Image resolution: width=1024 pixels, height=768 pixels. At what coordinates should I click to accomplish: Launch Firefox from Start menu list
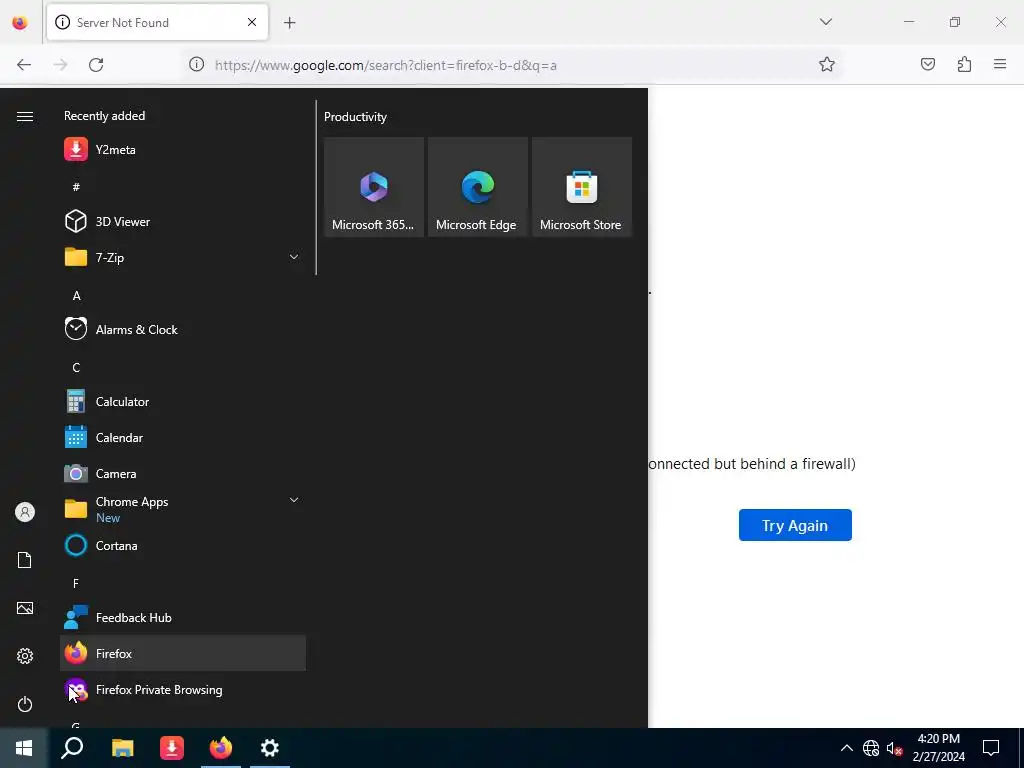coord(182,653)
